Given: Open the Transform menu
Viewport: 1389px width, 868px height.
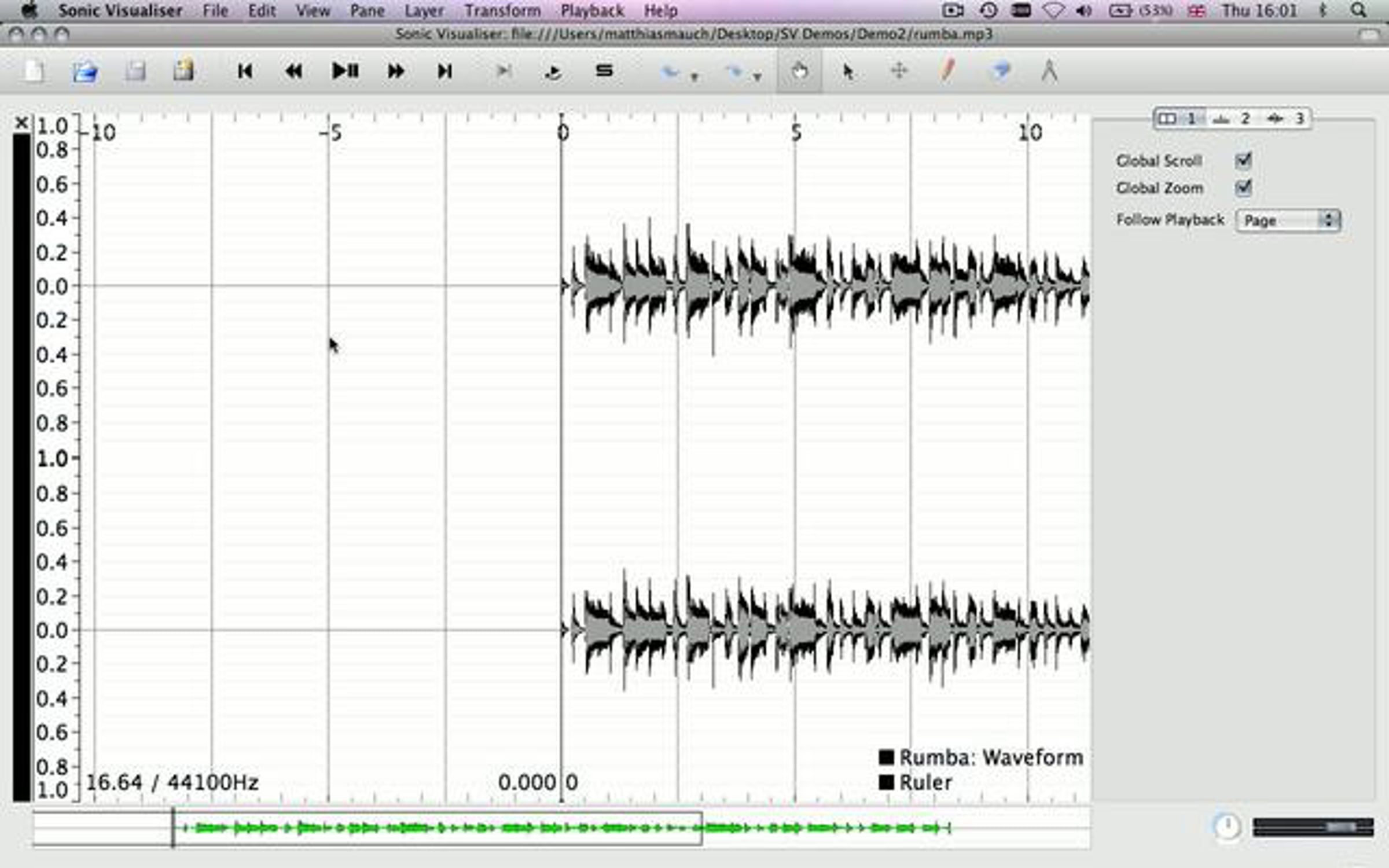Looking at the screenshot, I should click(x=502, y=10).
